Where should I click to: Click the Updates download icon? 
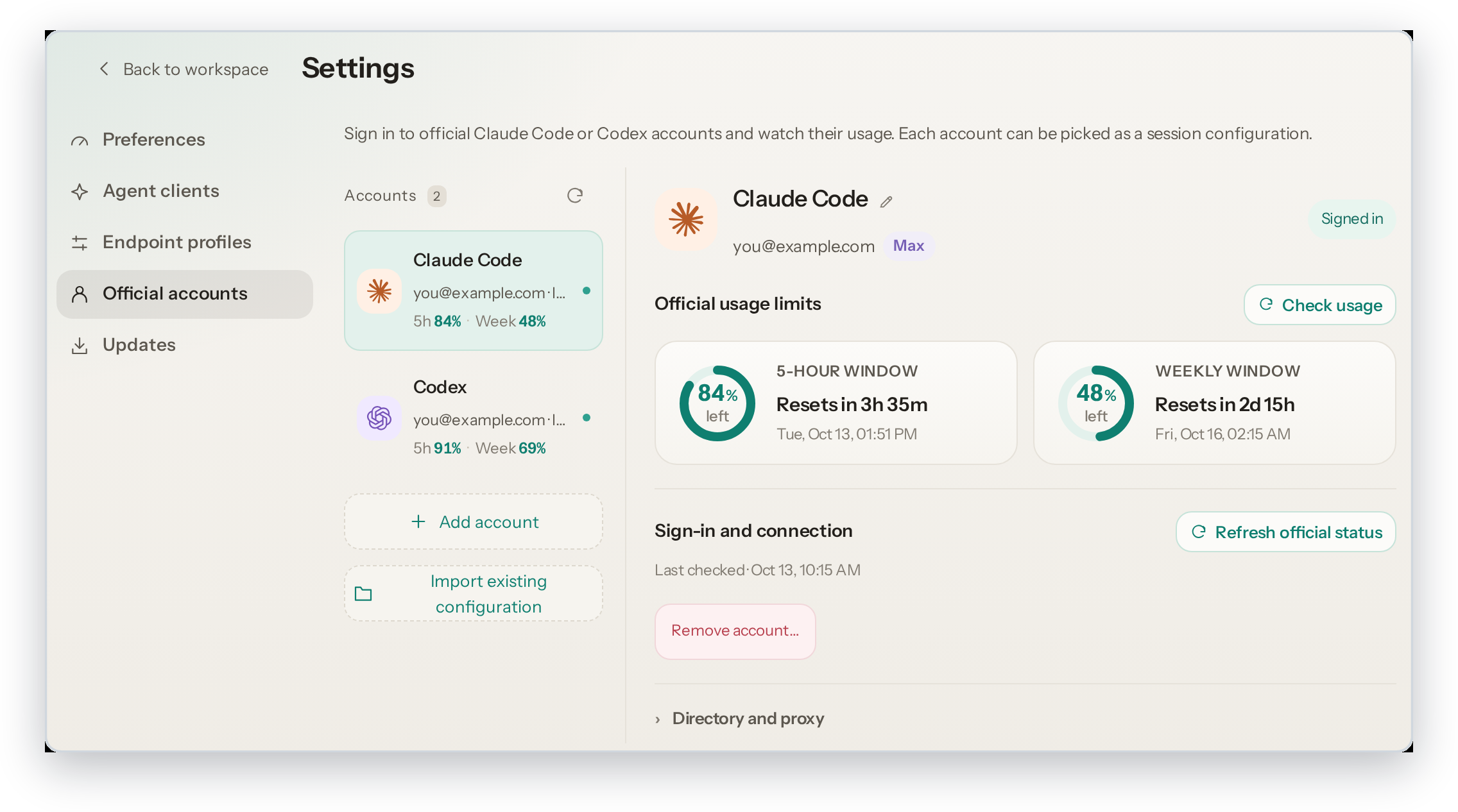80,345
